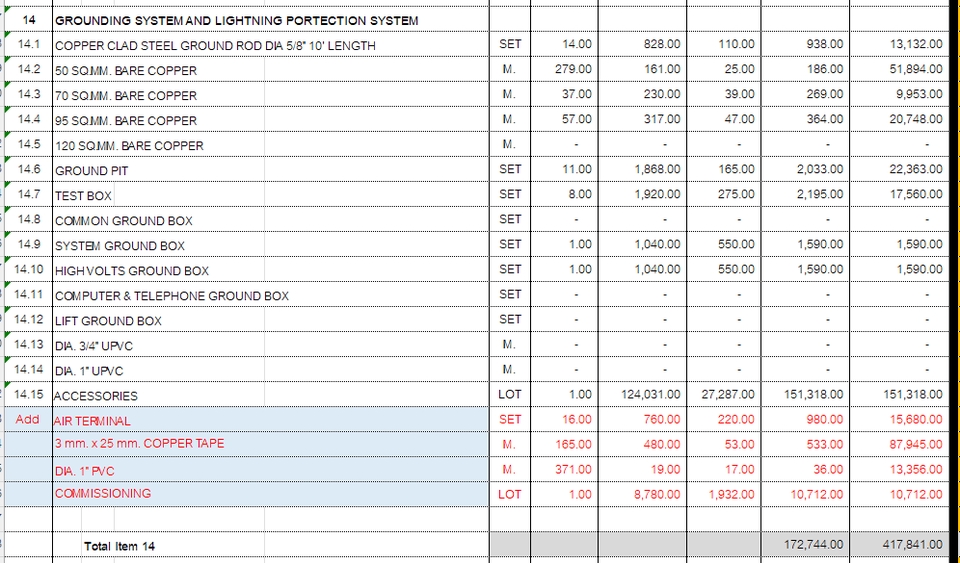The image size is (960, 563).
Task: Select the 120 SQ.MM. BARE COPPER cell
Action: click(271, 146)
